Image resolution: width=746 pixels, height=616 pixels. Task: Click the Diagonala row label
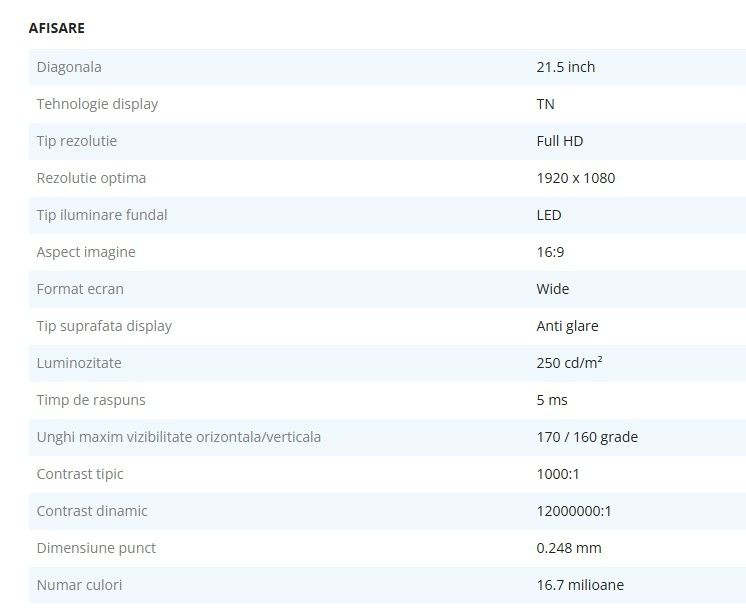(x=69, y=67)
